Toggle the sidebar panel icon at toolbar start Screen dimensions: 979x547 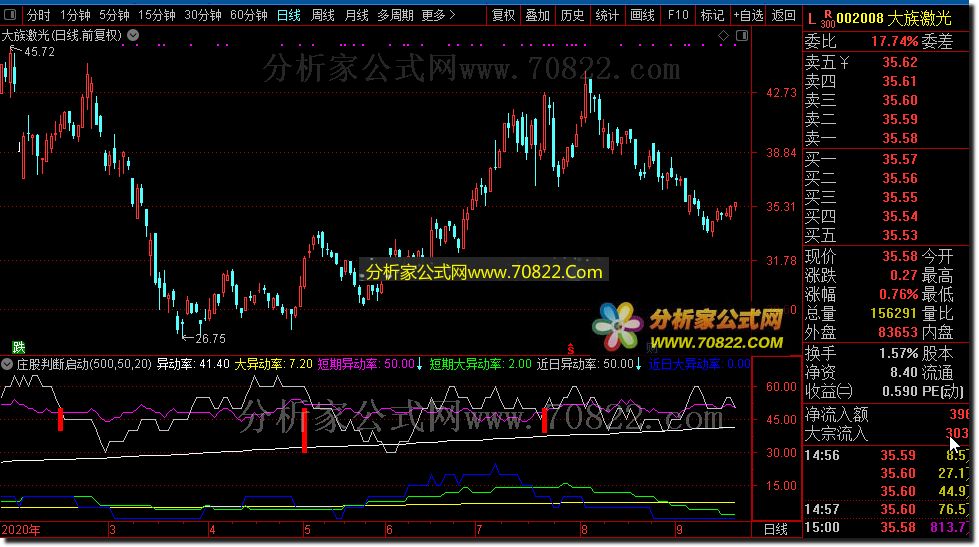point(10,14)
